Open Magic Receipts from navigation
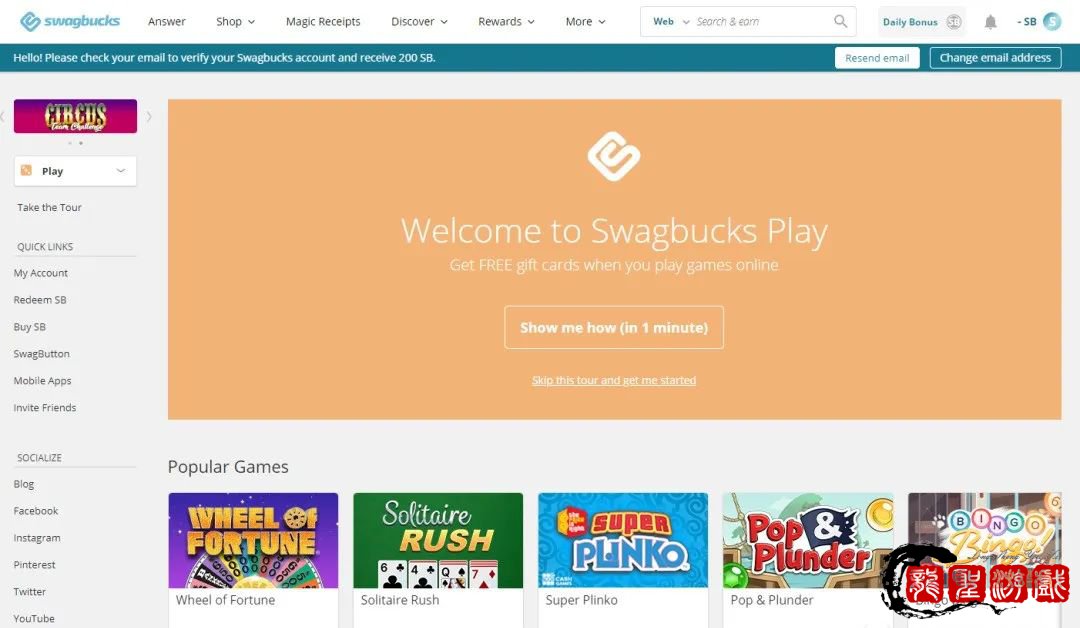1080x628 pixels. click(x=323, y=21)
